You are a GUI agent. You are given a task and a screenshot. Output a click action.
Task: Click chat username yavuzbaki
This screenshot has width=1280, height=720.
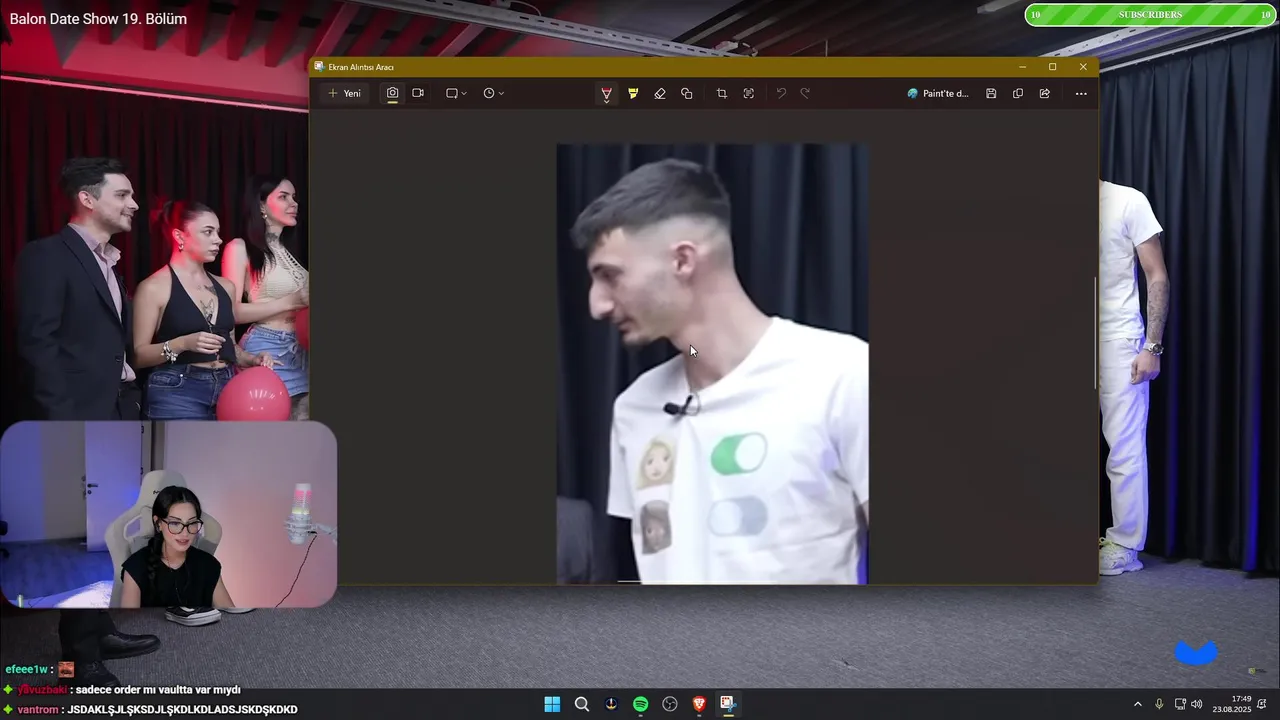42,690
